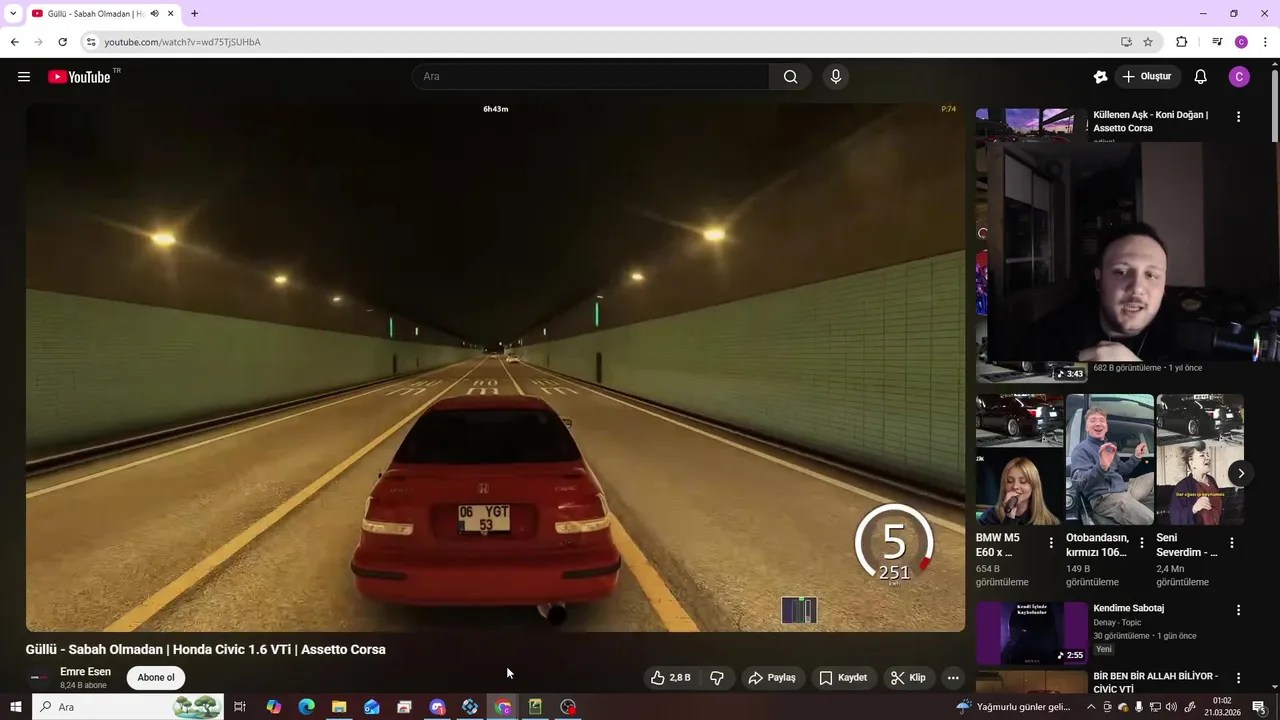Click the Paylaş share button
The height and width of the screenshot is (720, 1280).
[x=771, y=678]
